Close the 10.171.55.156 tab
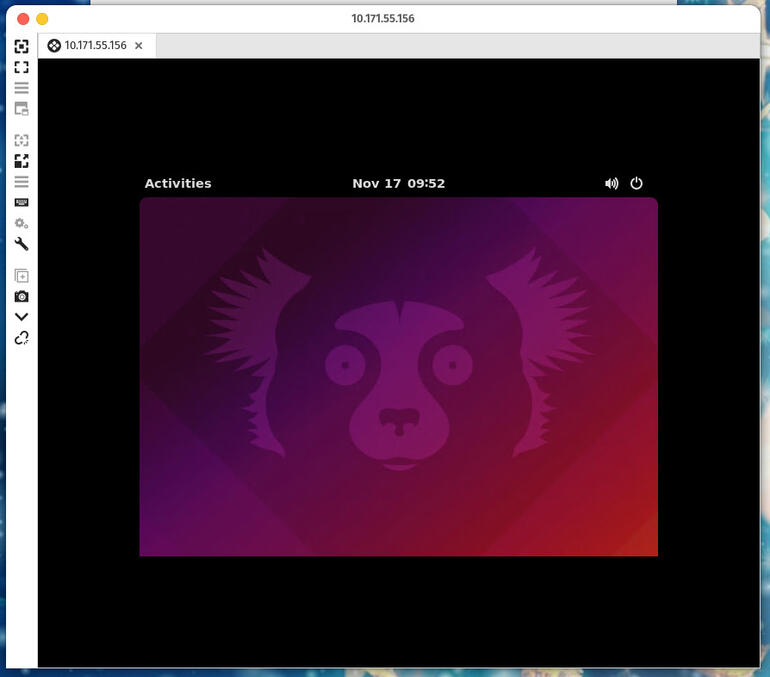Screen dimensions: 770x677 click(x=138, y=46)
